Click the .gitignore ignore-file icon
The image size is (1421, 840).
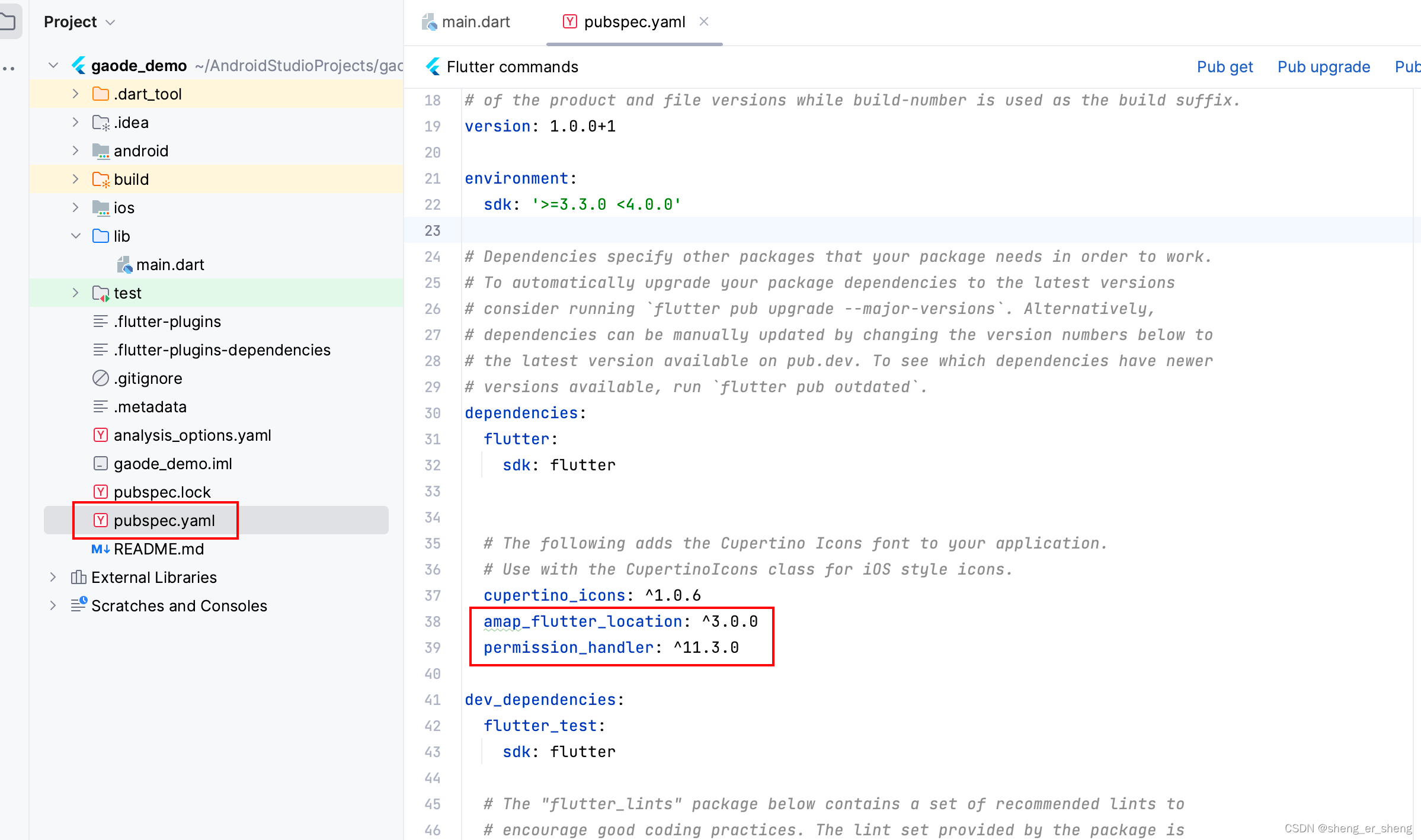coord(100,378)
